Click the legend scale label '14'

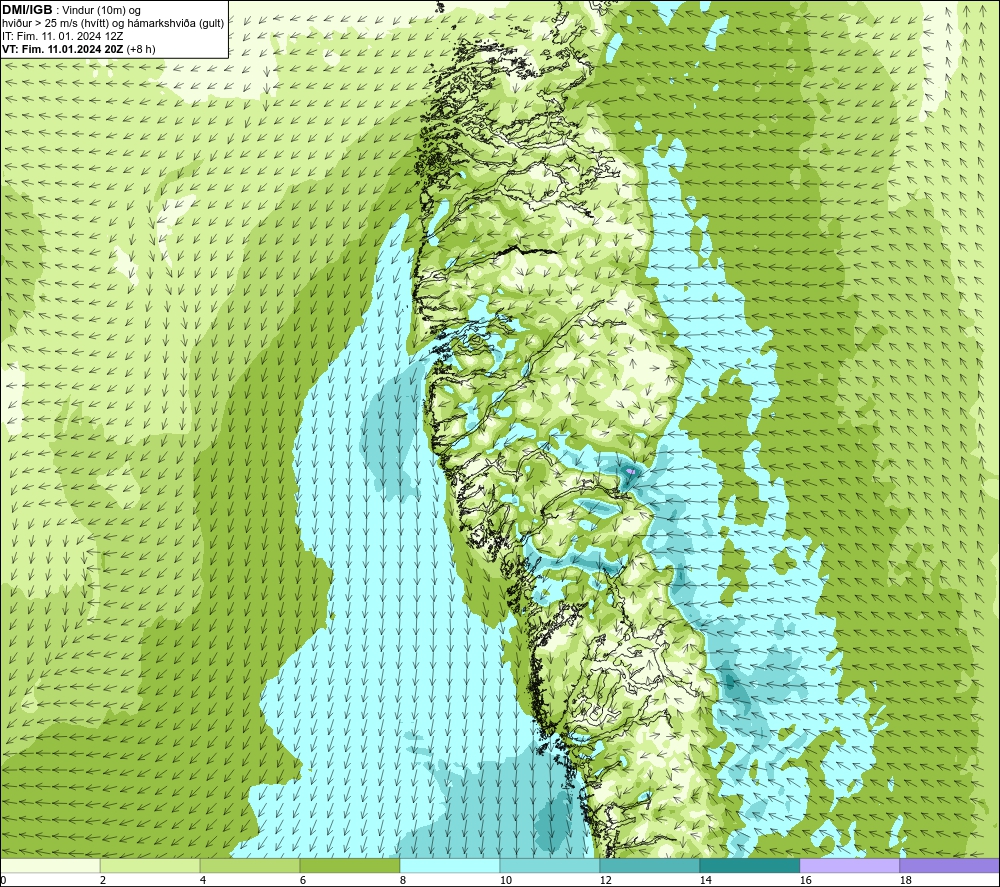coord(705,880)
